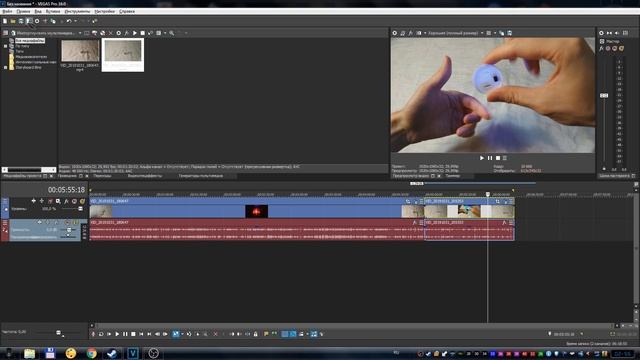
Task: Open the preview window hamburger menu
Action: click(x=505, y=158)
